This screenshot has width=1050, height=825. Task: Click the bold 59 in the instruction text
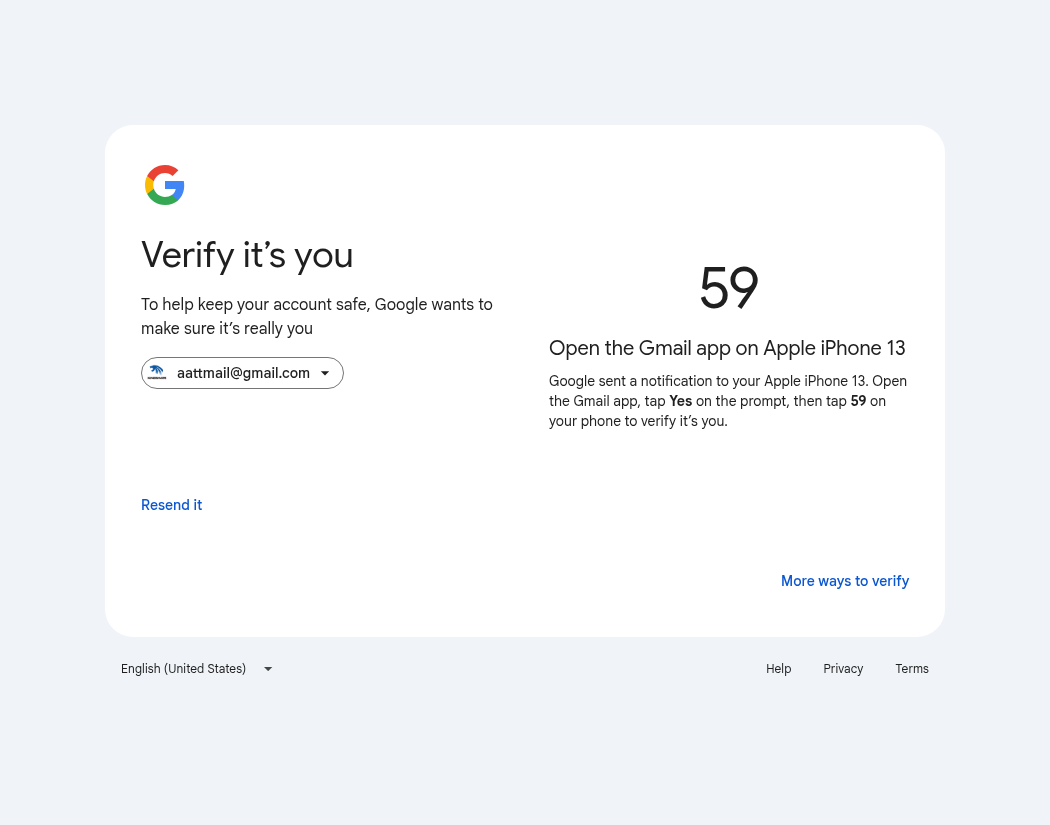click(x=858, y=401)
